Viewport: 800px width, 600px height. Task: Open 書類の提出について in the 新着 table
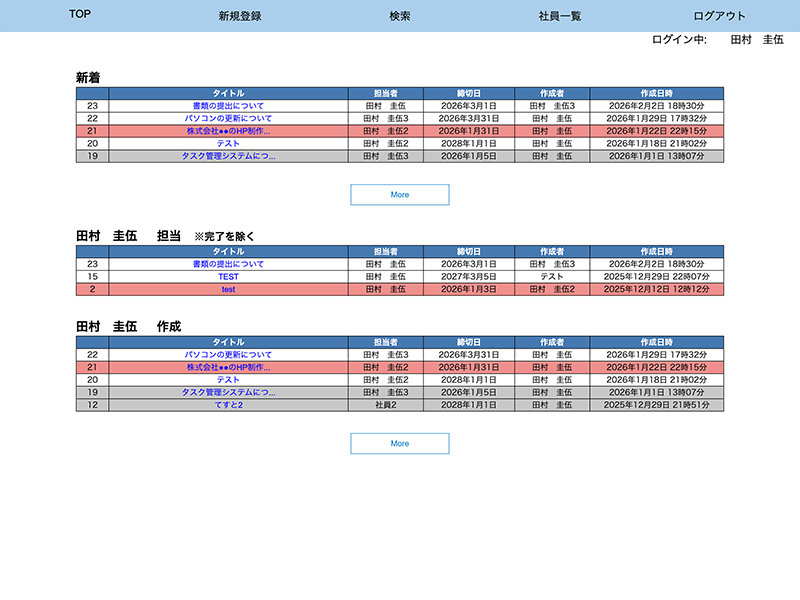coord(228,105)
